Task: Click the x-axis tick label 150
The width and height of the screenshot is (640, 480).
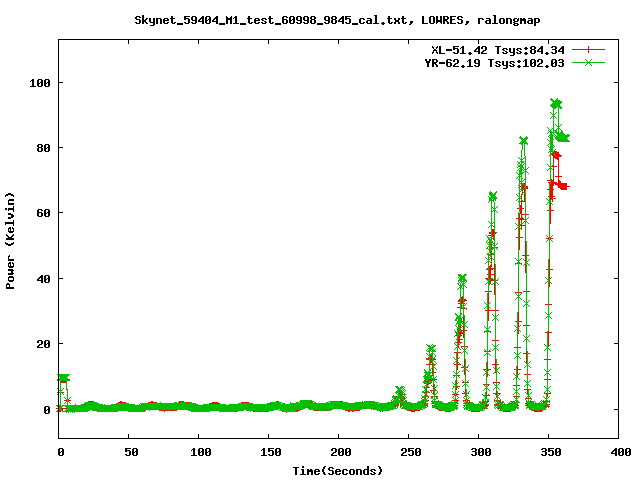Action: coord(271,452)
